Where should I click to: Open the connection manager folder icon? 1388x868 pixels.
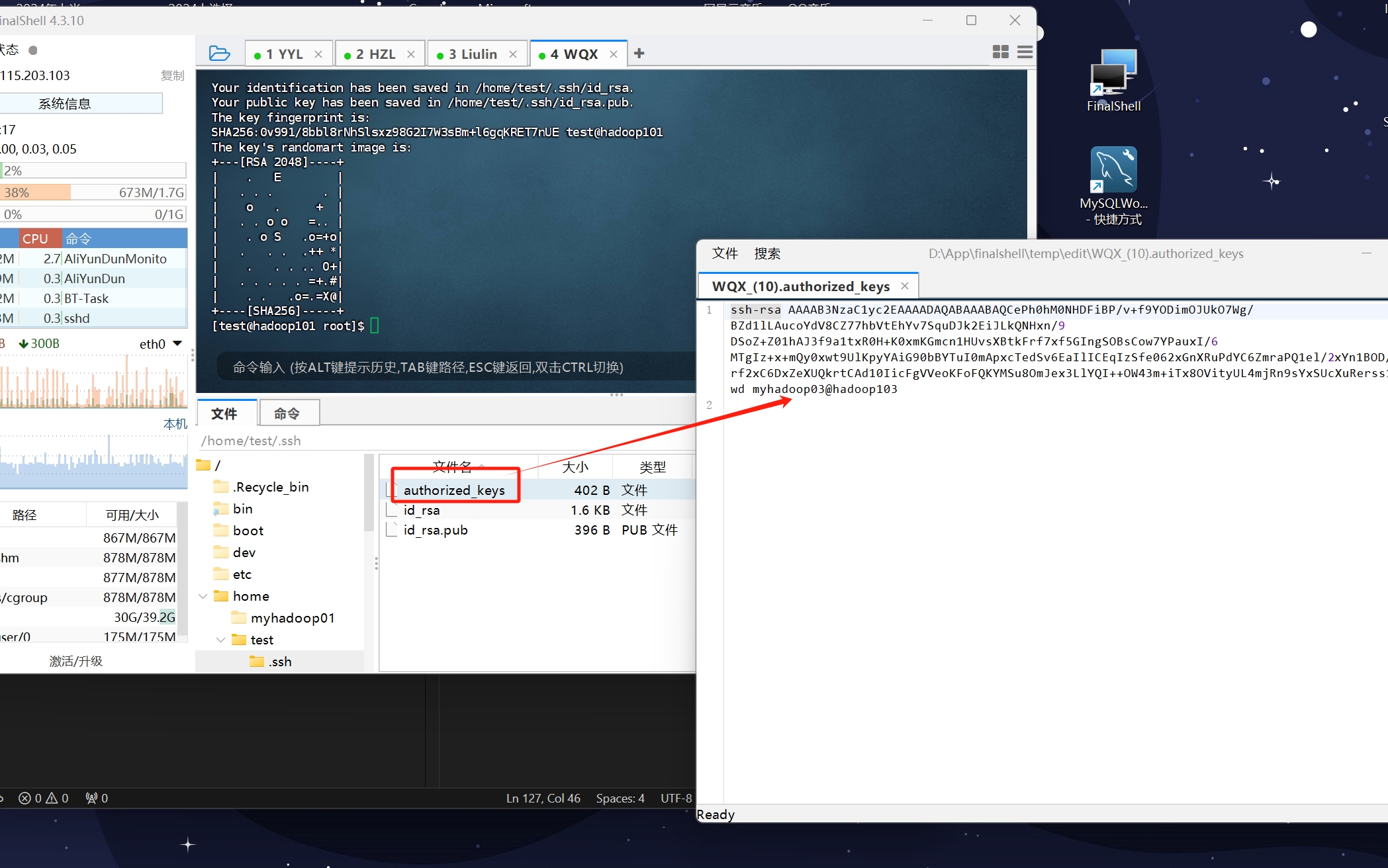click(x=219, y=54)
